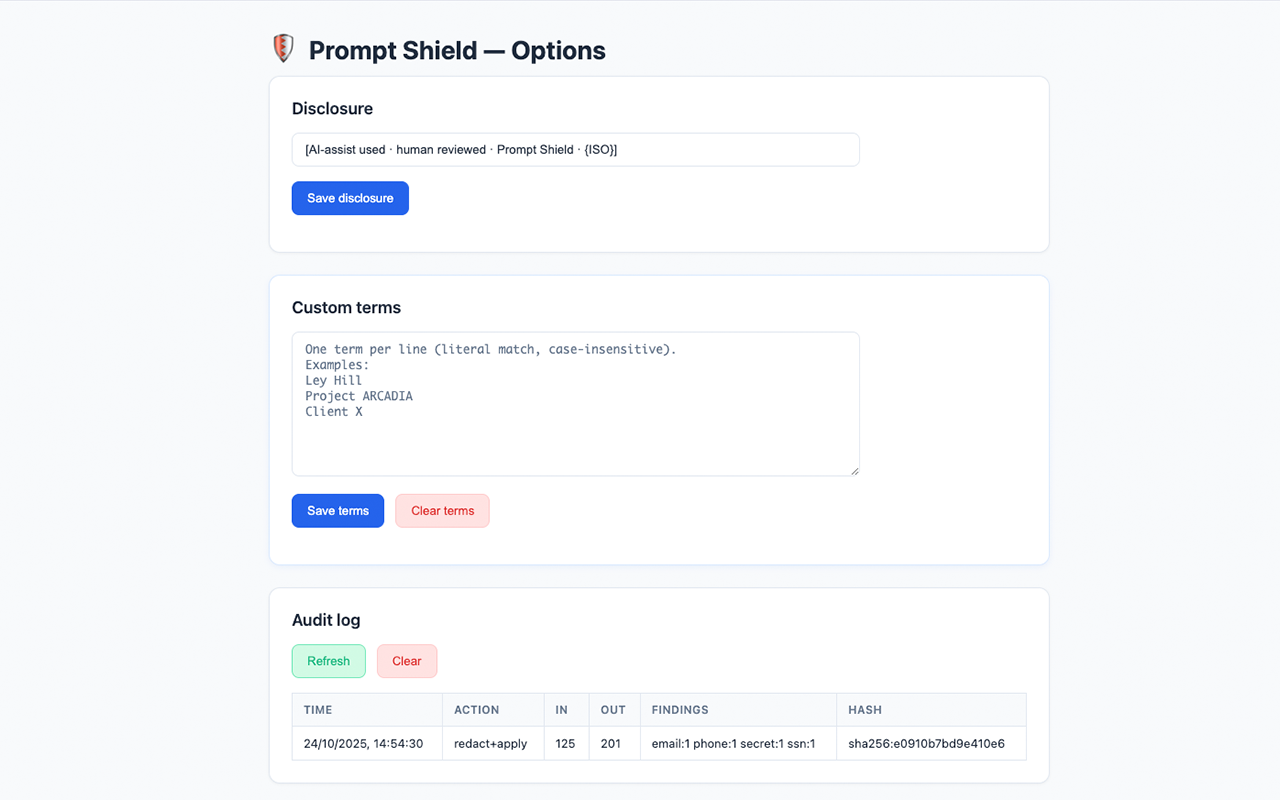1280x800 pixels.
Task: Click the findings cell listing email and phone
Action: tap(735, 743)
